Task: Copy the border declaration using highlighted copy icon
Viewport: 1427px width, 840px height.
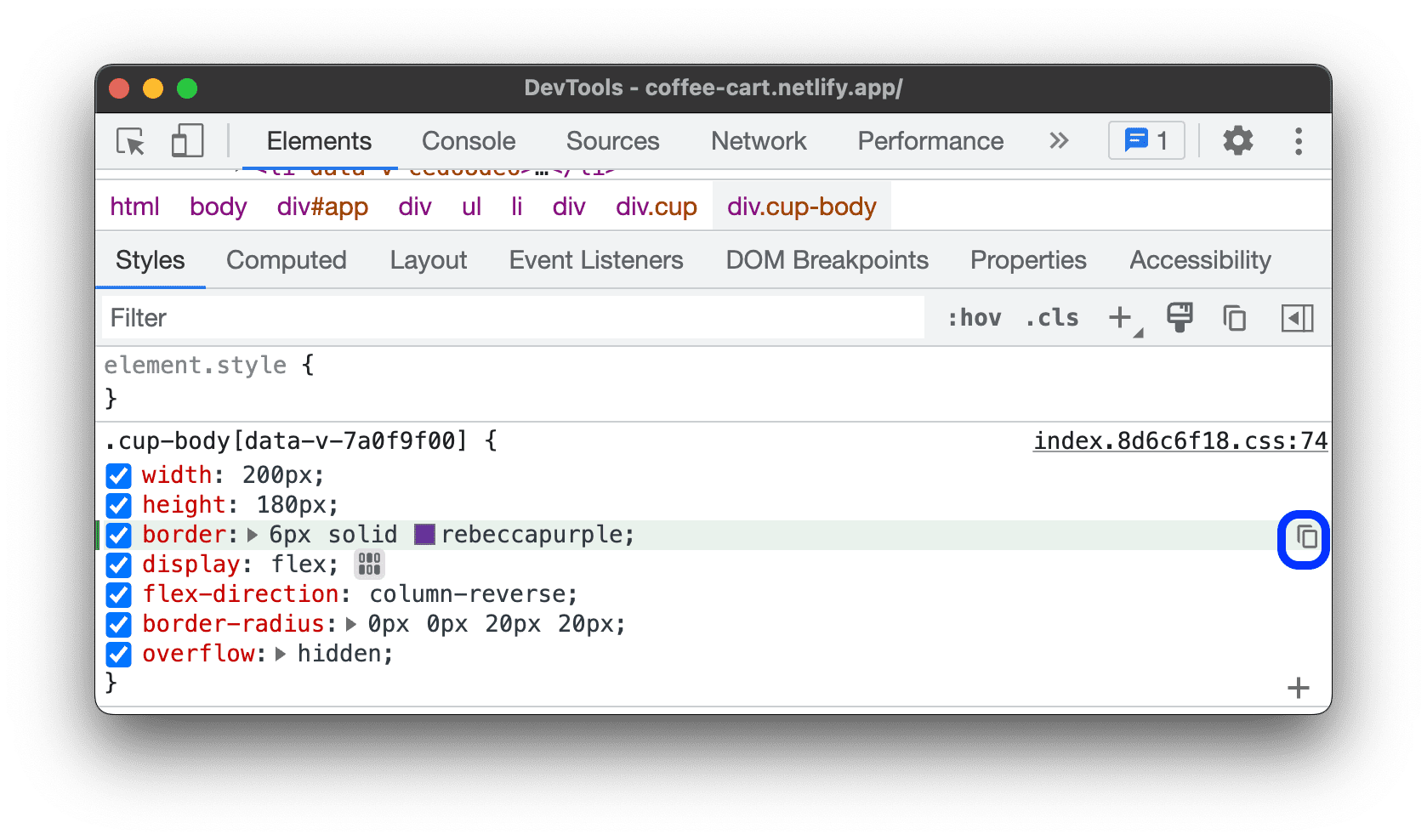Action: (1304, 539)
